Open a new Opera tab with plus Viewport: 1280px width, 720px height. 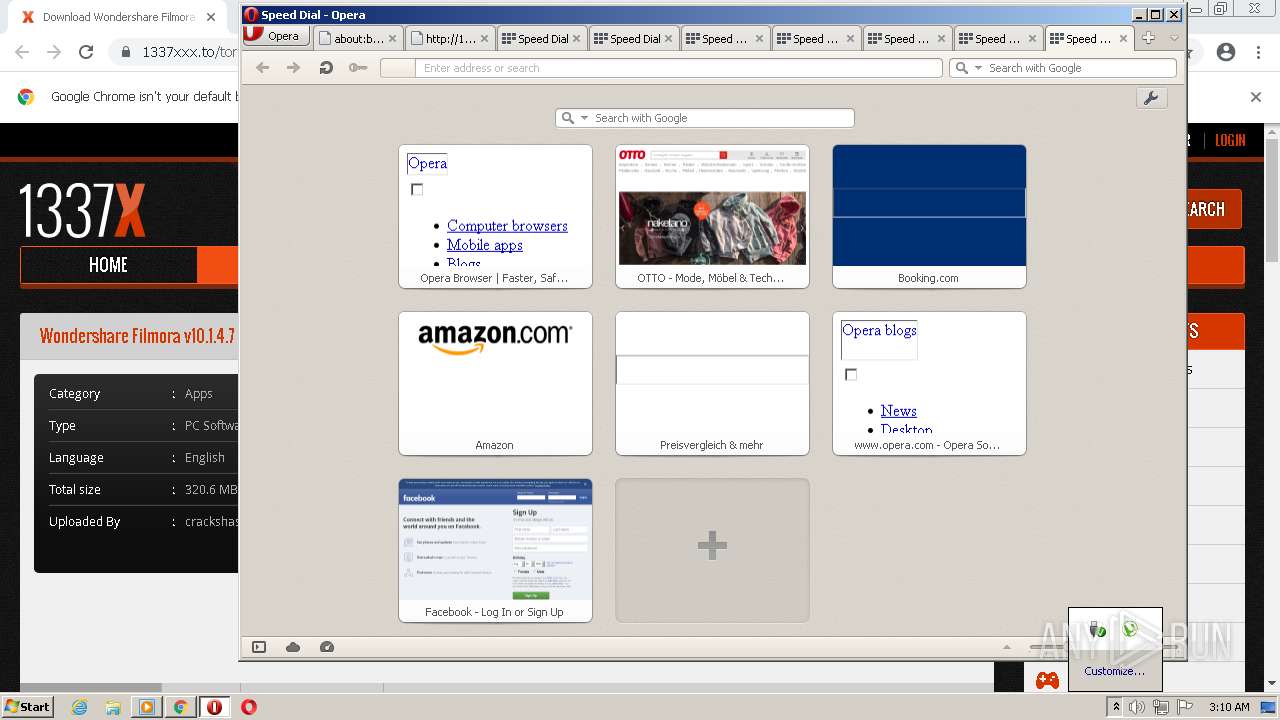1148,38
